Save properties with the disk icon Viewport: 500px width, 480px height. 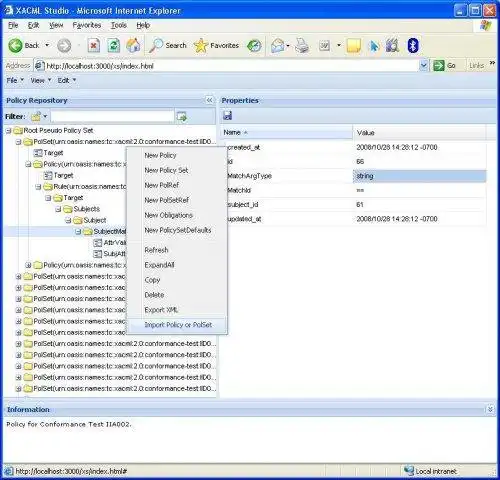pos(228,116)
